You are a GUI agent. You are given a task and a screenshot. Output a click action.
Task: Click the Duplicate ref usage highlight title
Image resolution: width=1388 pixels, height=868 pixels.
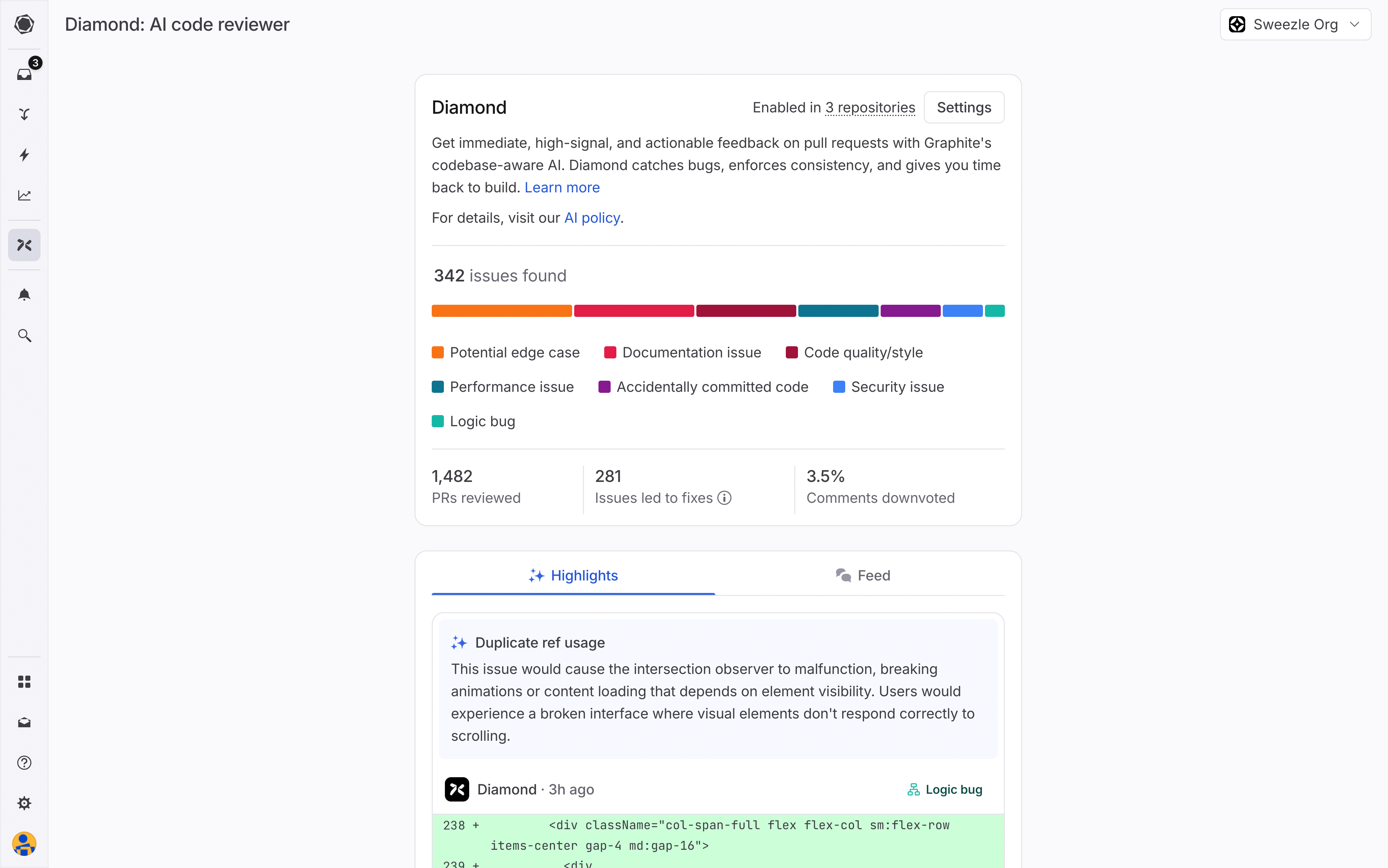[540, 642]
